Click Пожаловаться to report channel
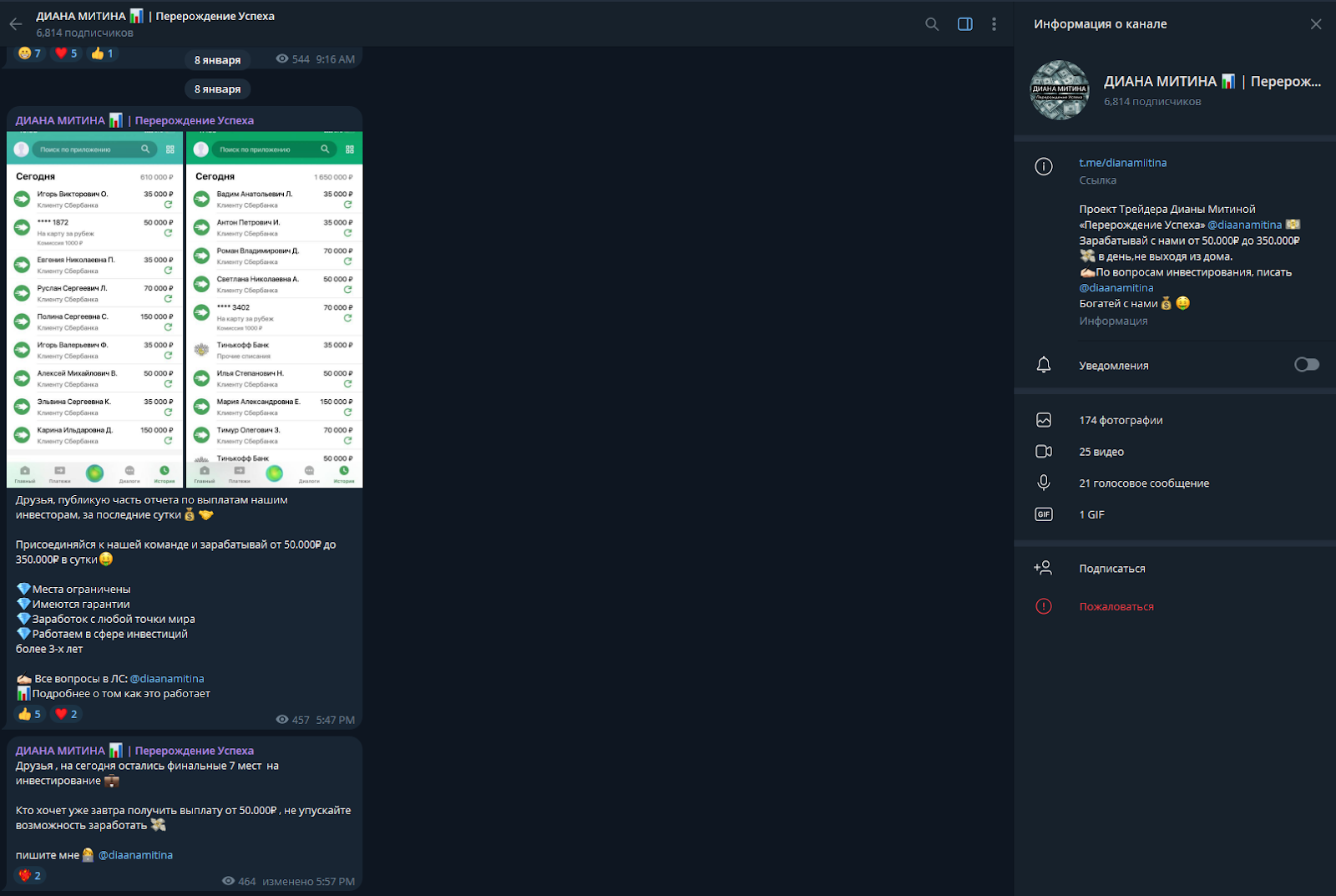1336x896 pixels. (1116, 607)
